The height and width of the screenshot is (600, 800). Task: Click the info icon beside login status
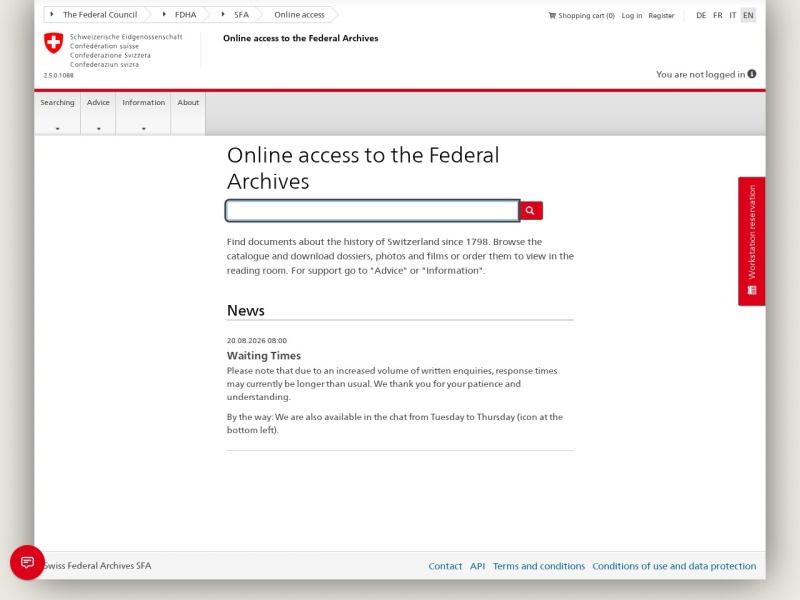pos(752,74)
